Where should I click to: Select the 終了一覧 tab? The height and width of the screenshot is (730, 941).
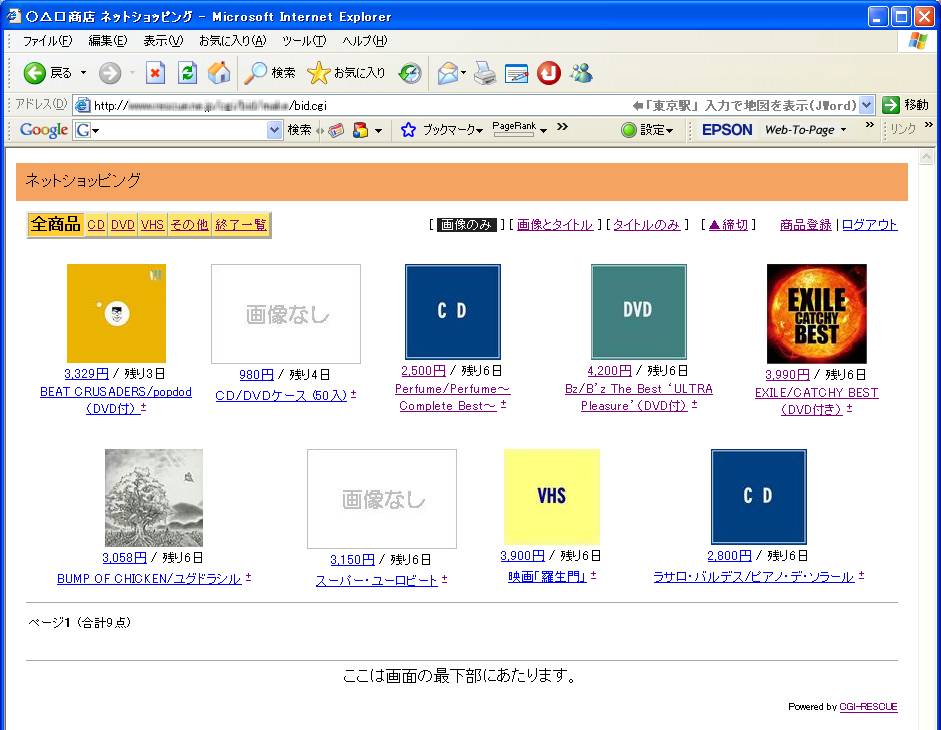point(241,225)
